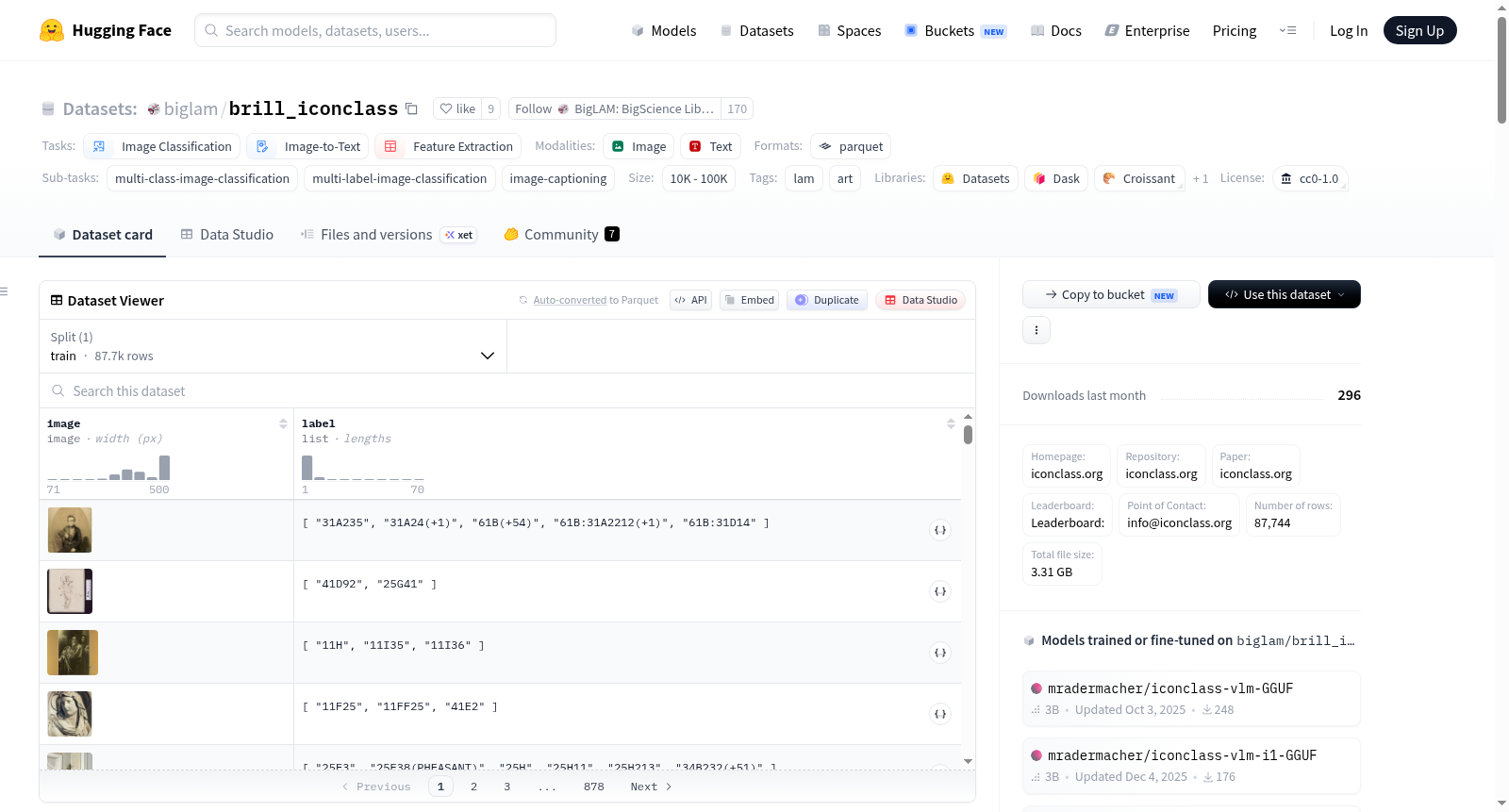Go to the Spaces page
This screenshot has height=812, width=1509.
point(850,30)
